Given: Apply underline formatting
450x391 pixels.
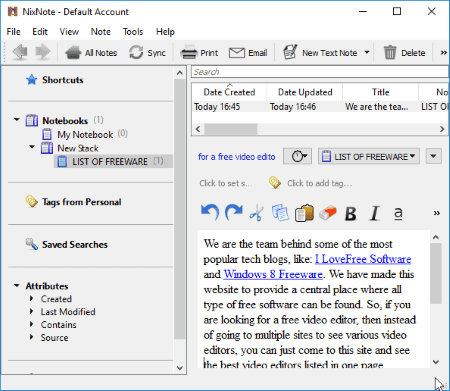Looking at the screenshot, I should (x=398, y=213).
